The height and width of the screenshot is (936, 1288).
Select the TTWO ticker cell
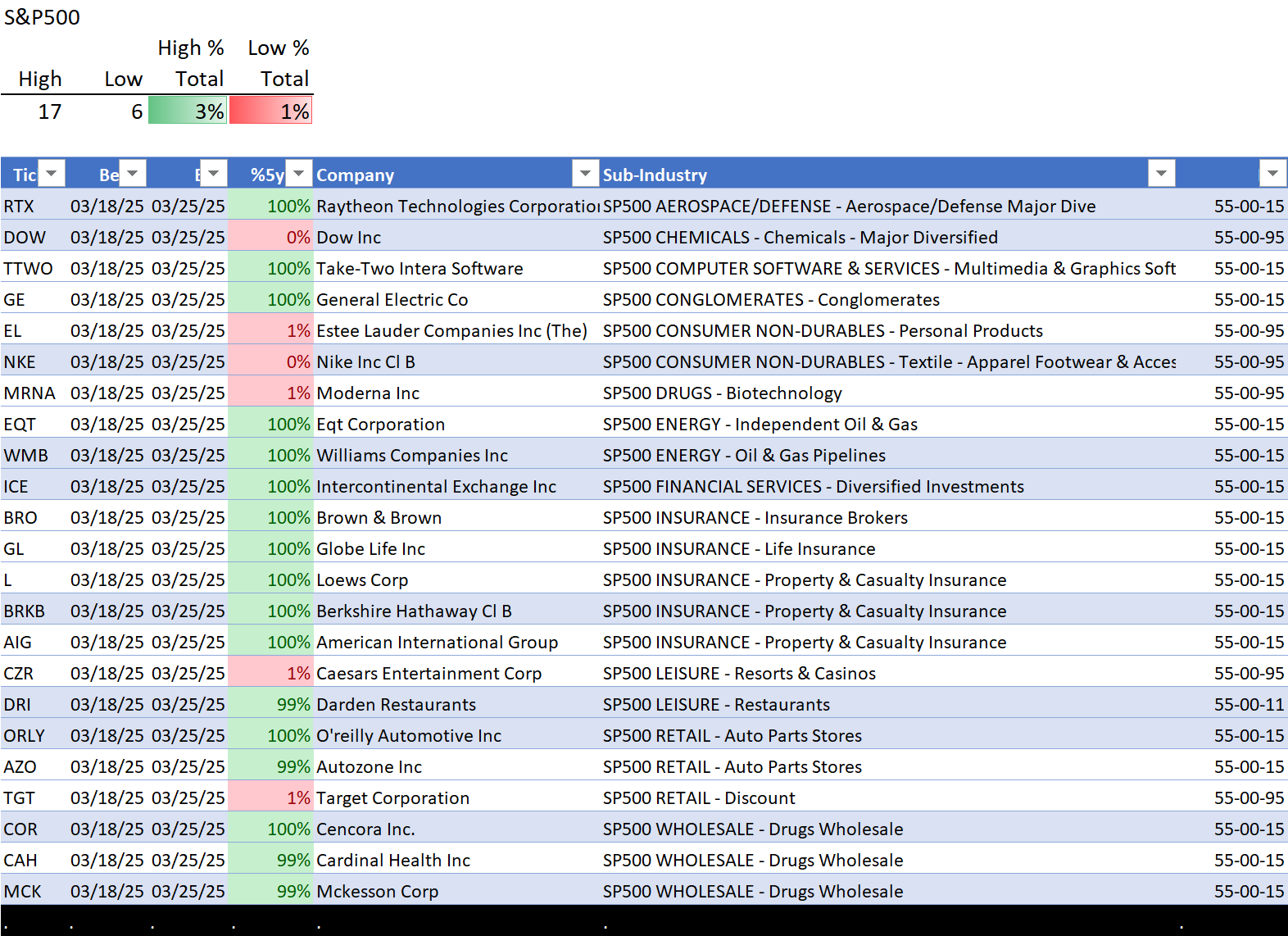click(34, 268)
